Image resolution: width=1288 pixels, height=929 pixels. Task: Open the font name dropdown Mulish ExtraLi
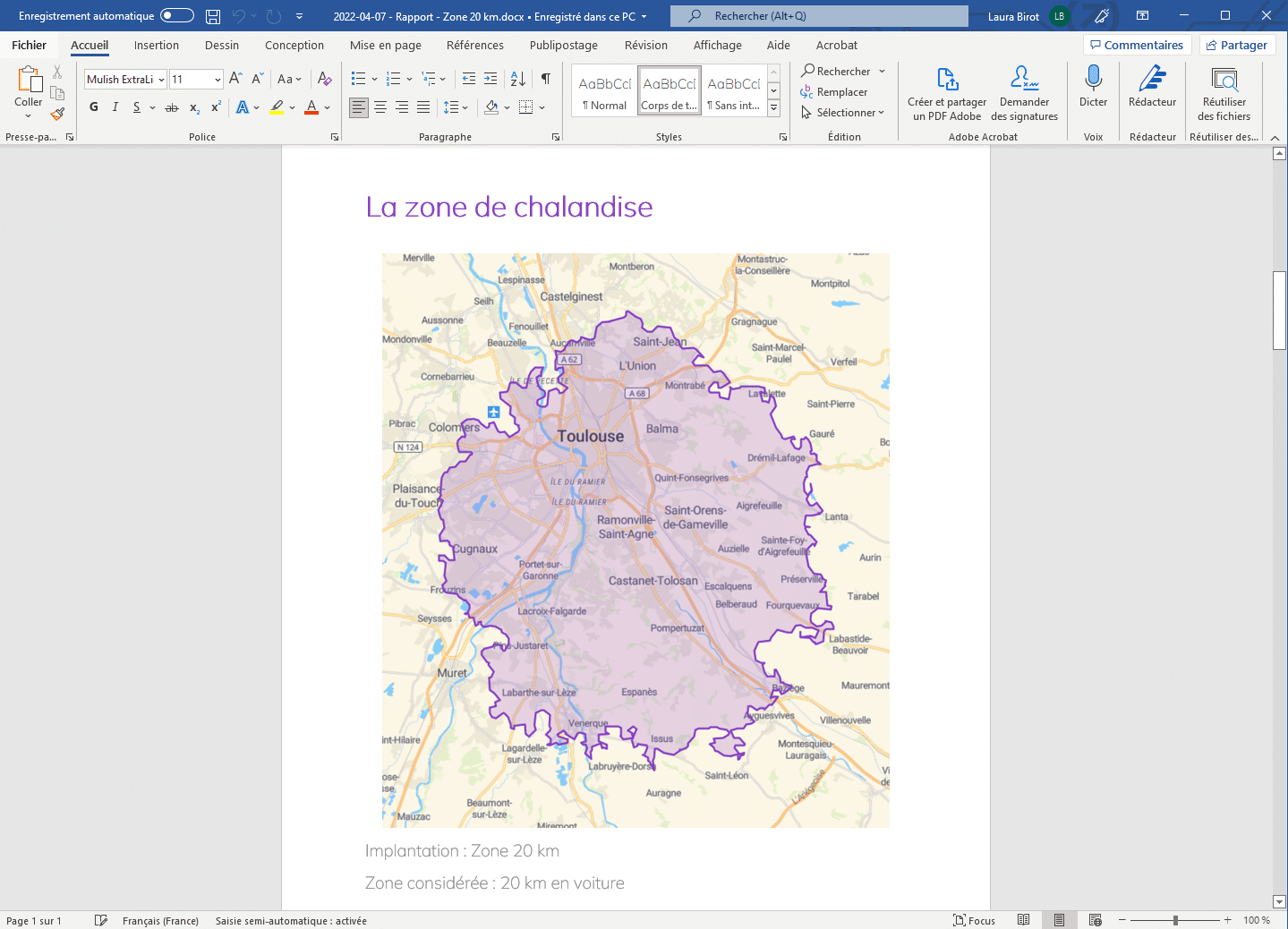(x=161, y=80)
